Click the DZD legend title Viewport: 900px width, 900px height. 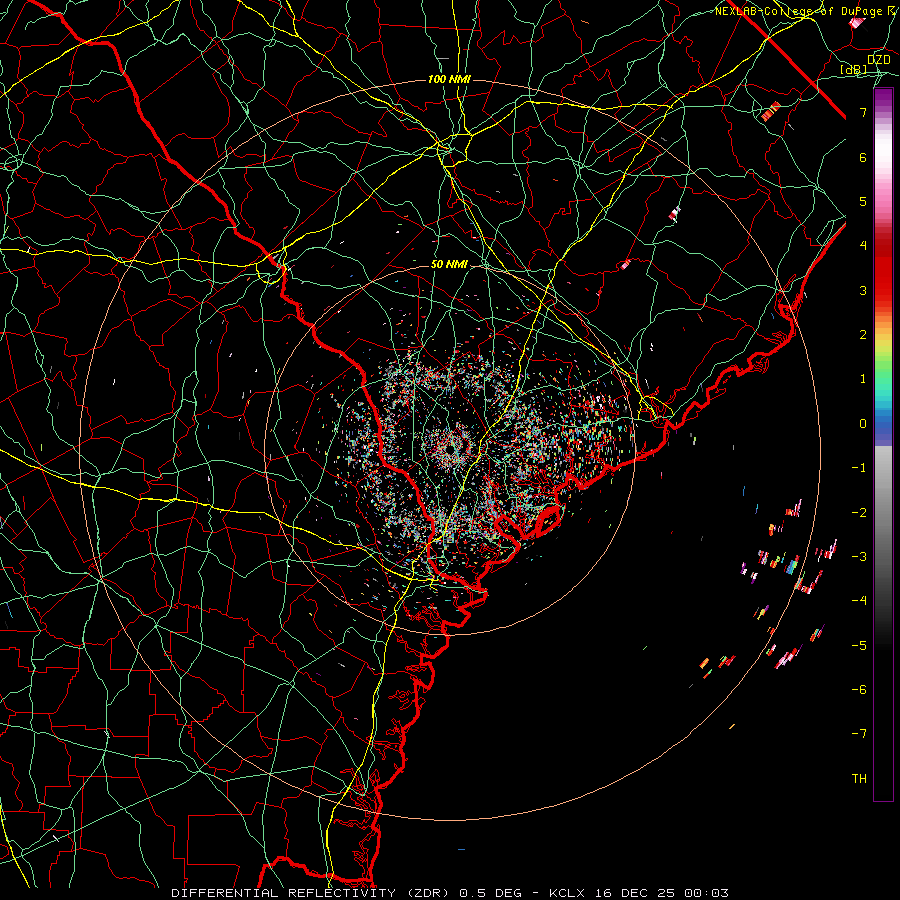click(878, 59)
